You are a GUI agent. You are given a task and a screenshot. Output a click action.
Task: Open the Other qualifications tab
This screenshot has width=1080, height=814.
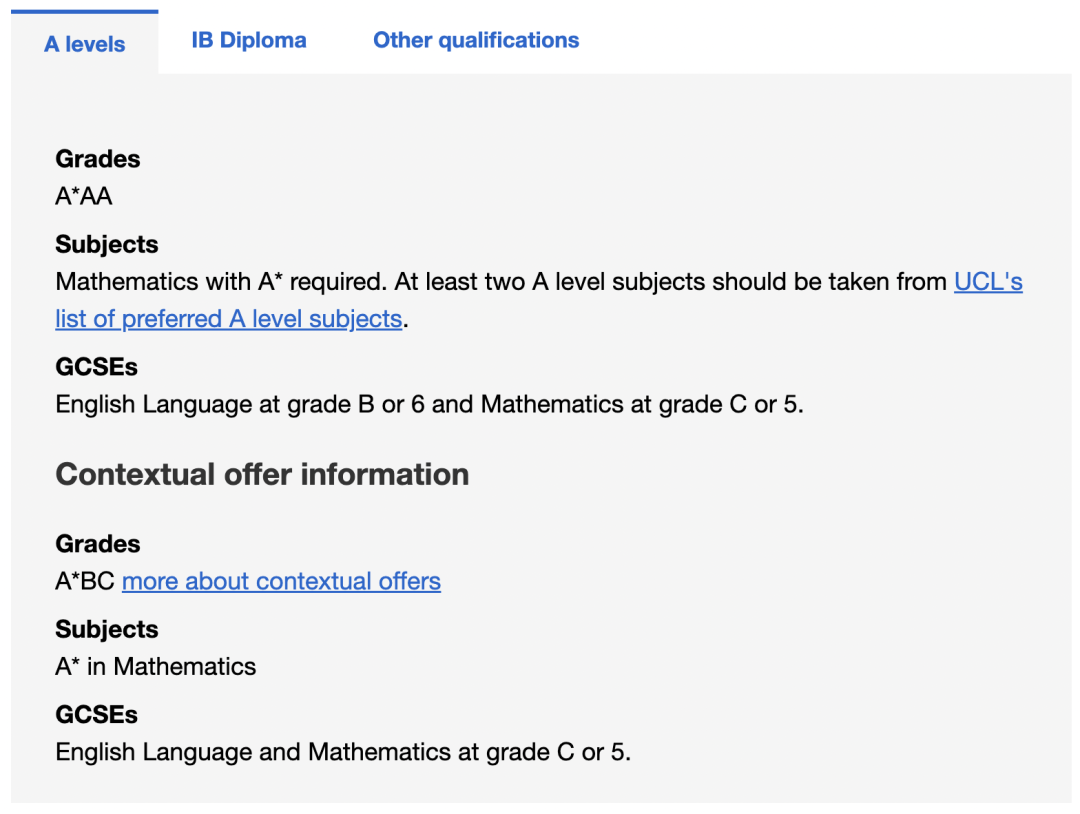[476, 40]
